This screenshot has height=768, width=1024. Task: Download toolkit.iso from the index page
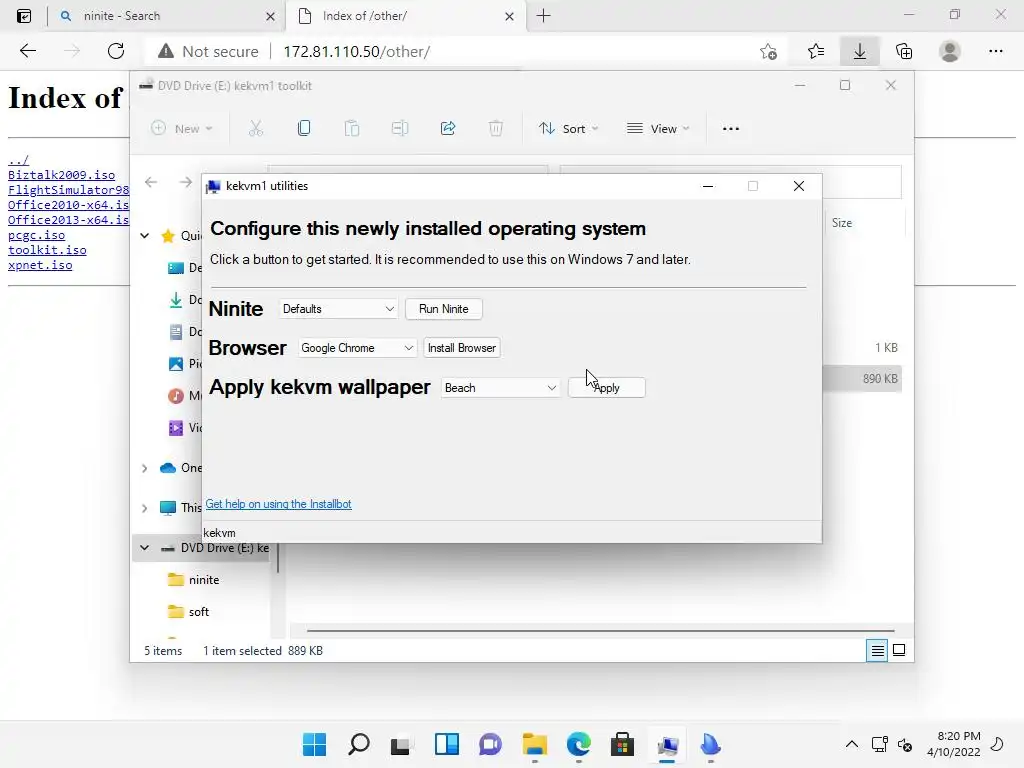(47, 250)
